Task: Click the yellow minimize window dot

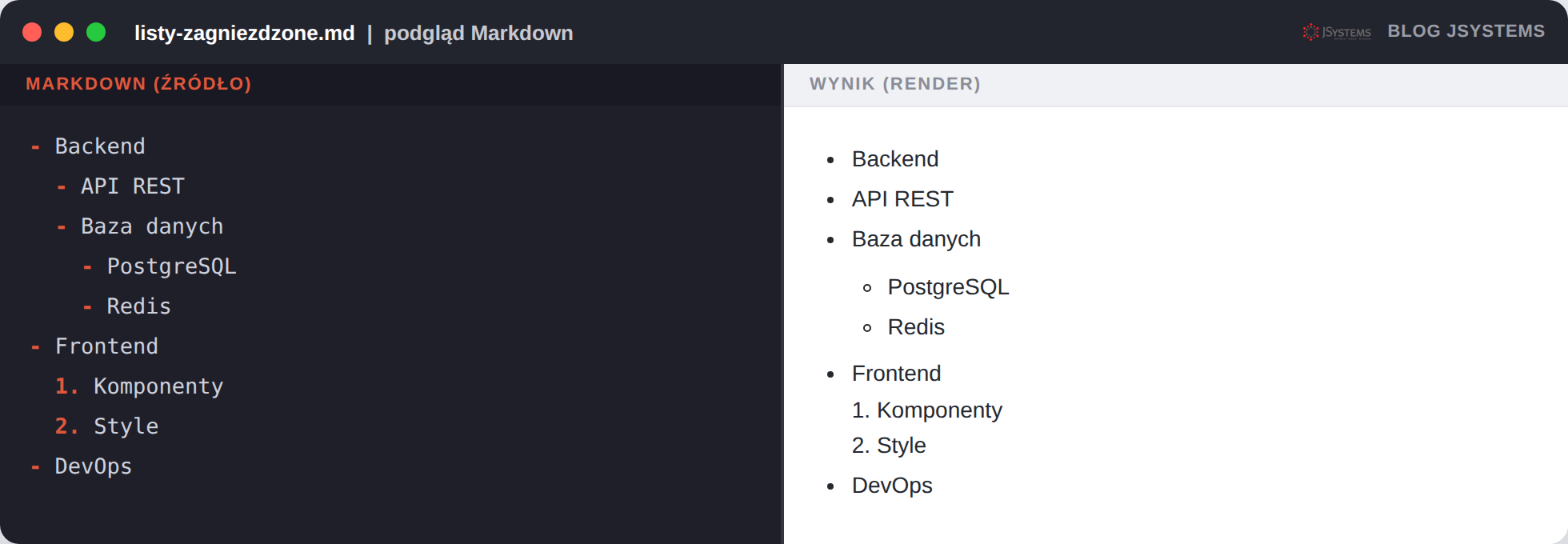Action: point(64,32)
